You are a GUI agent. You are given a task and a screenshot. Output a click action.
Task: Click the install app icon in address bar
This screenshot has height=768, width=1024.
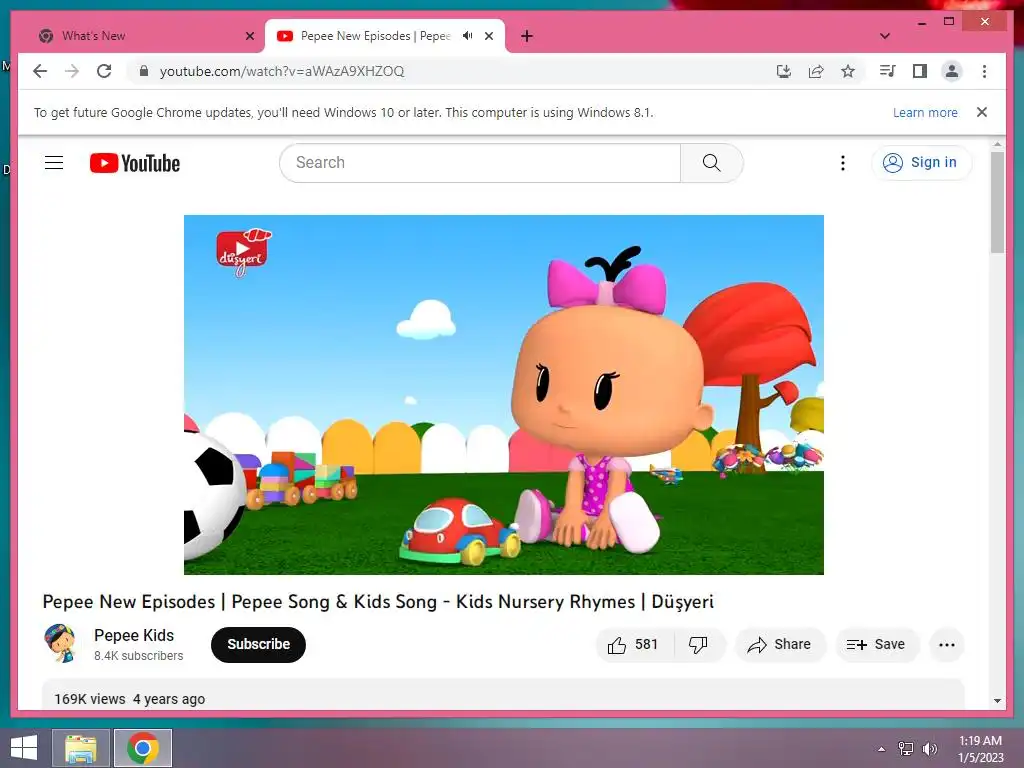(x=784, y=71)
